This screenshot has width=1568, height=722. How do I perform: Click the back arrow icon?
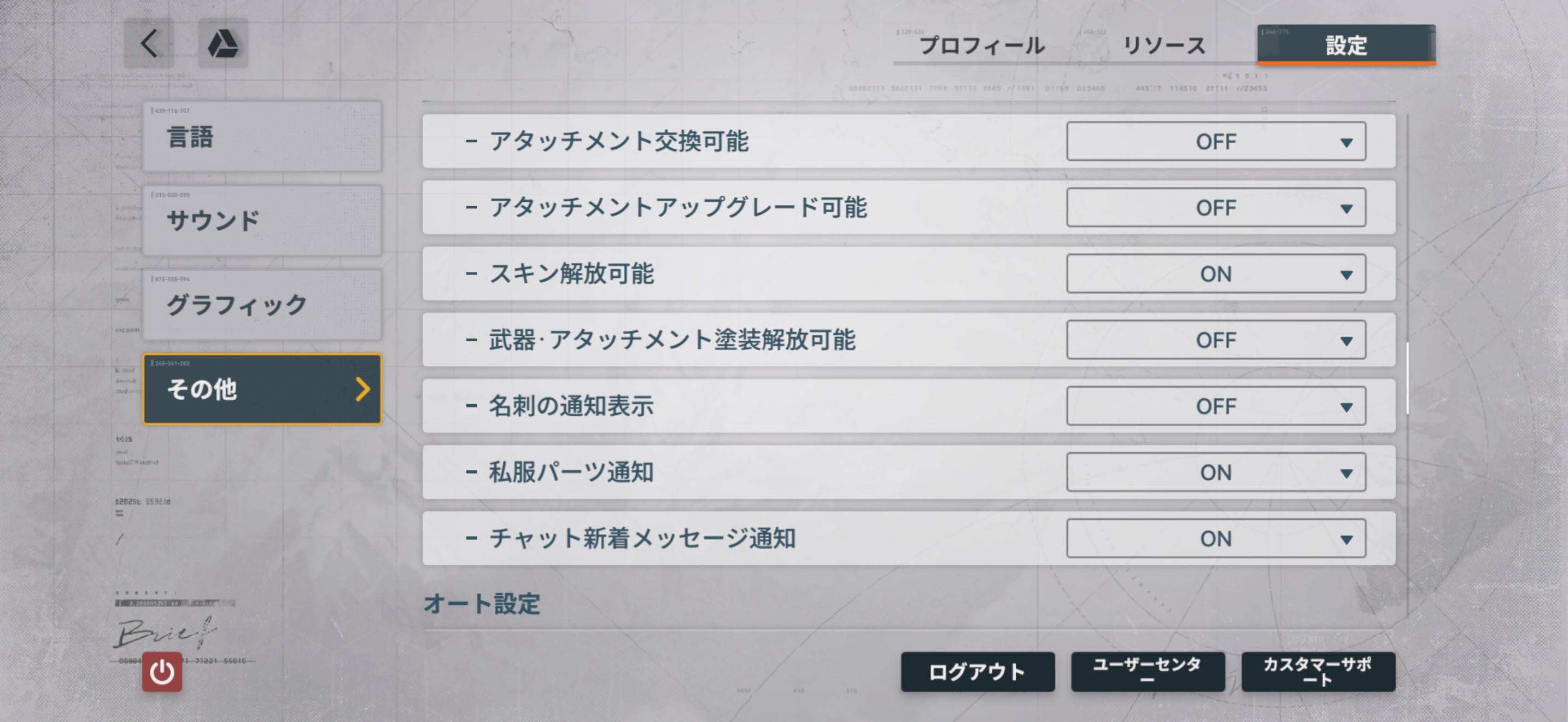click(x=149, y=43)
